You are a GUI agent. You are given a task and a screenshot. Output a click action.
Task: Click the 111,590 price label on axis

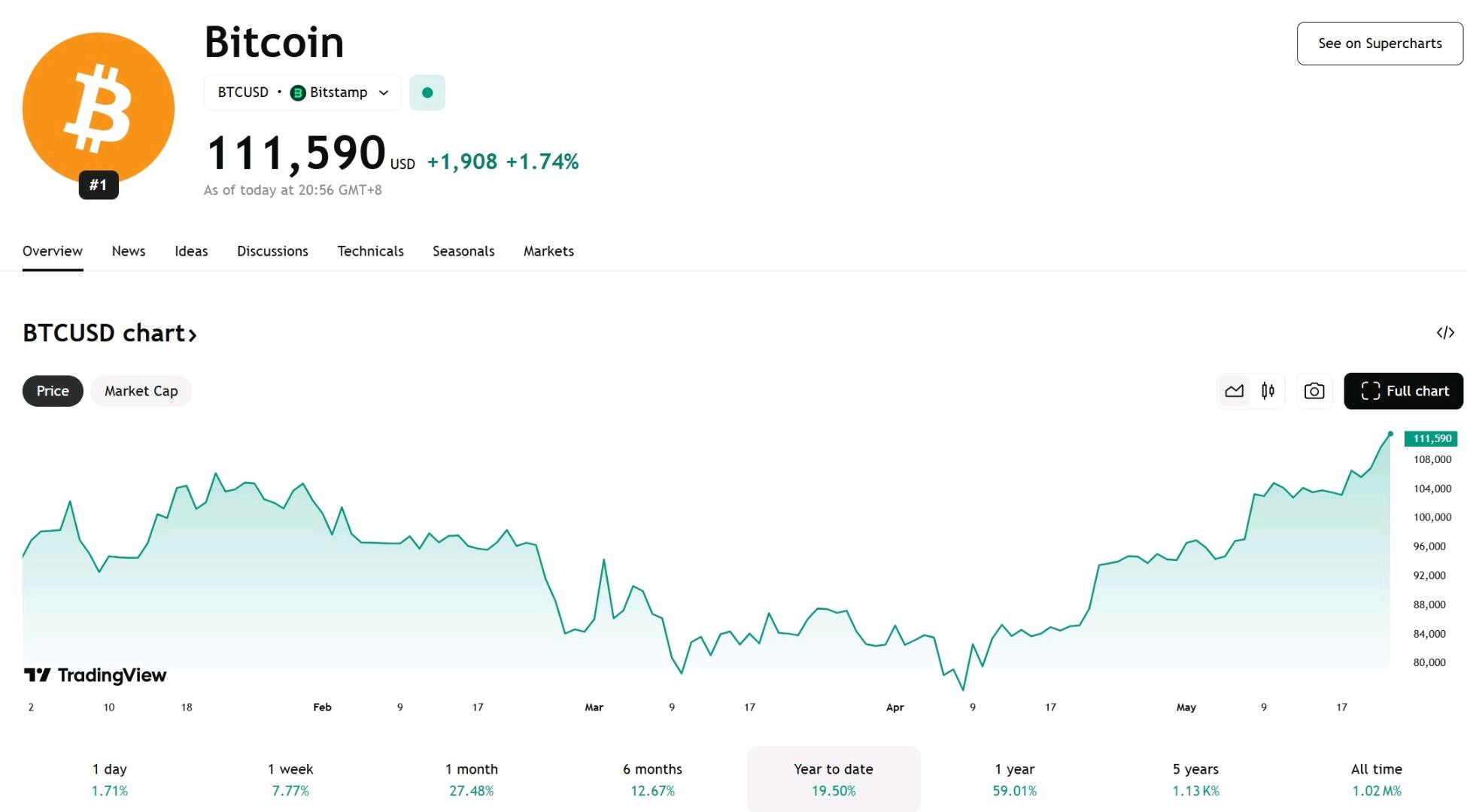[x=1431, y=438]
